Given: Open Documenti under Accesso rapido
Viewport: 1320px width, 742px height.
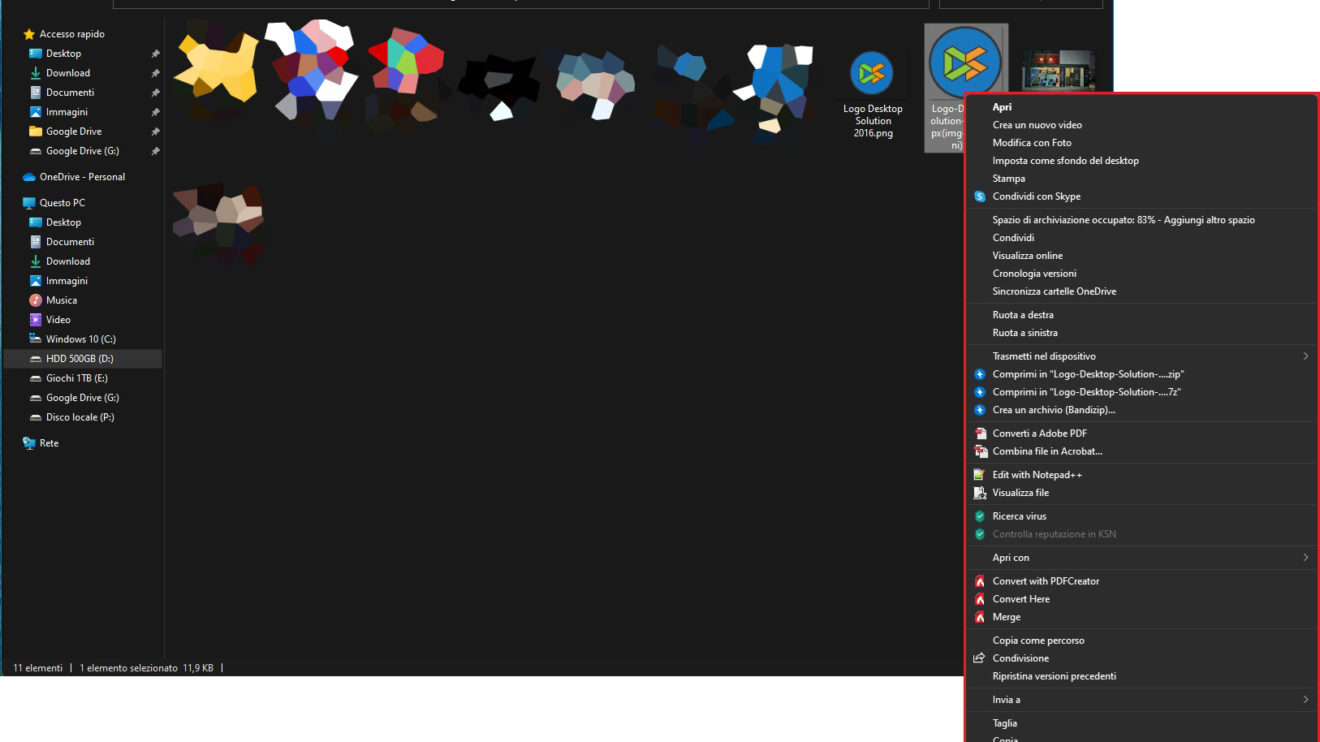Looking at the screenshot, I should pos(70,93).
